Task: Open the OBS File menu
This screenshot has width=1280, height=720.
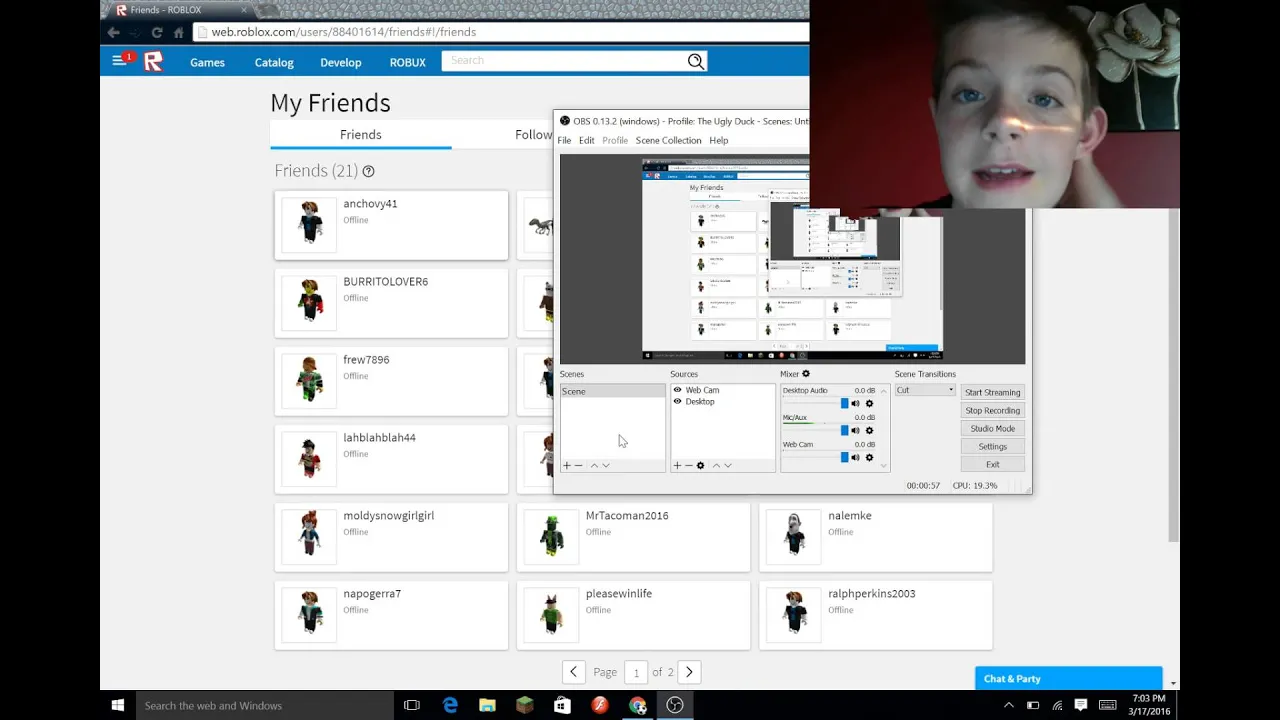Action: coord(564,140)
